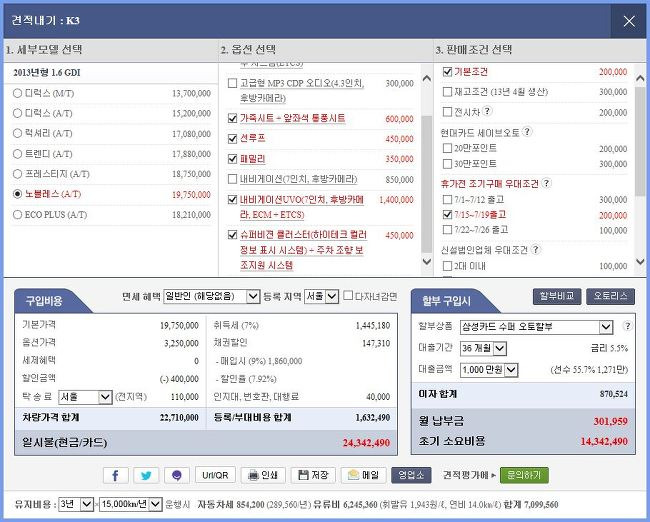
Task: Open 탁송료 region dropdown
Action: click(x=85, y=397)
